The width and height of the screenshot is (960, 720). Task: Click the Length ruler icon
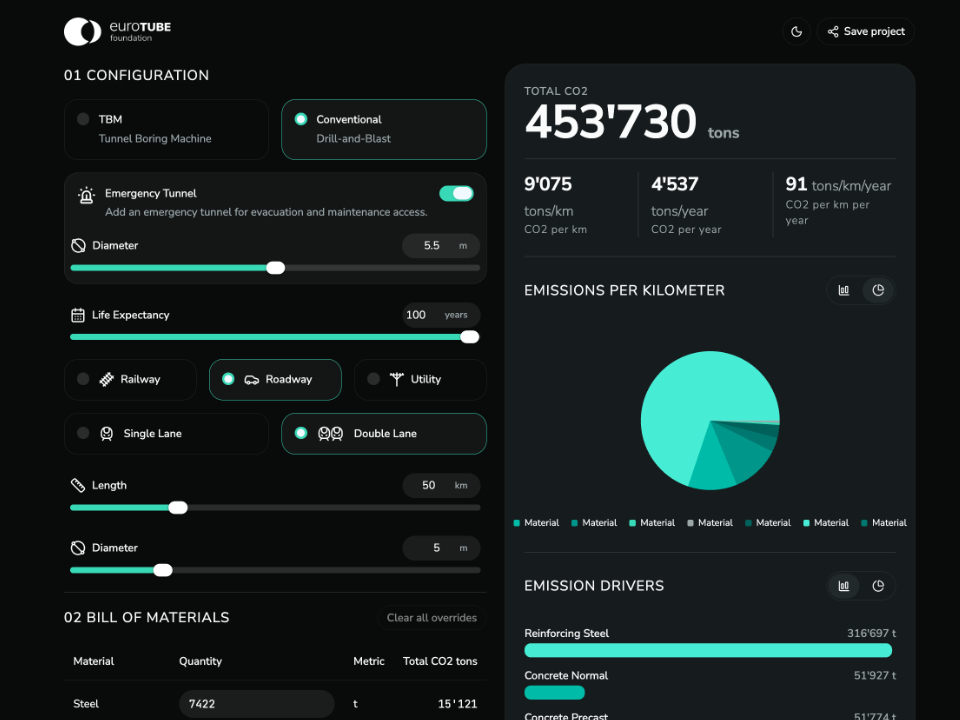[78, 486]
